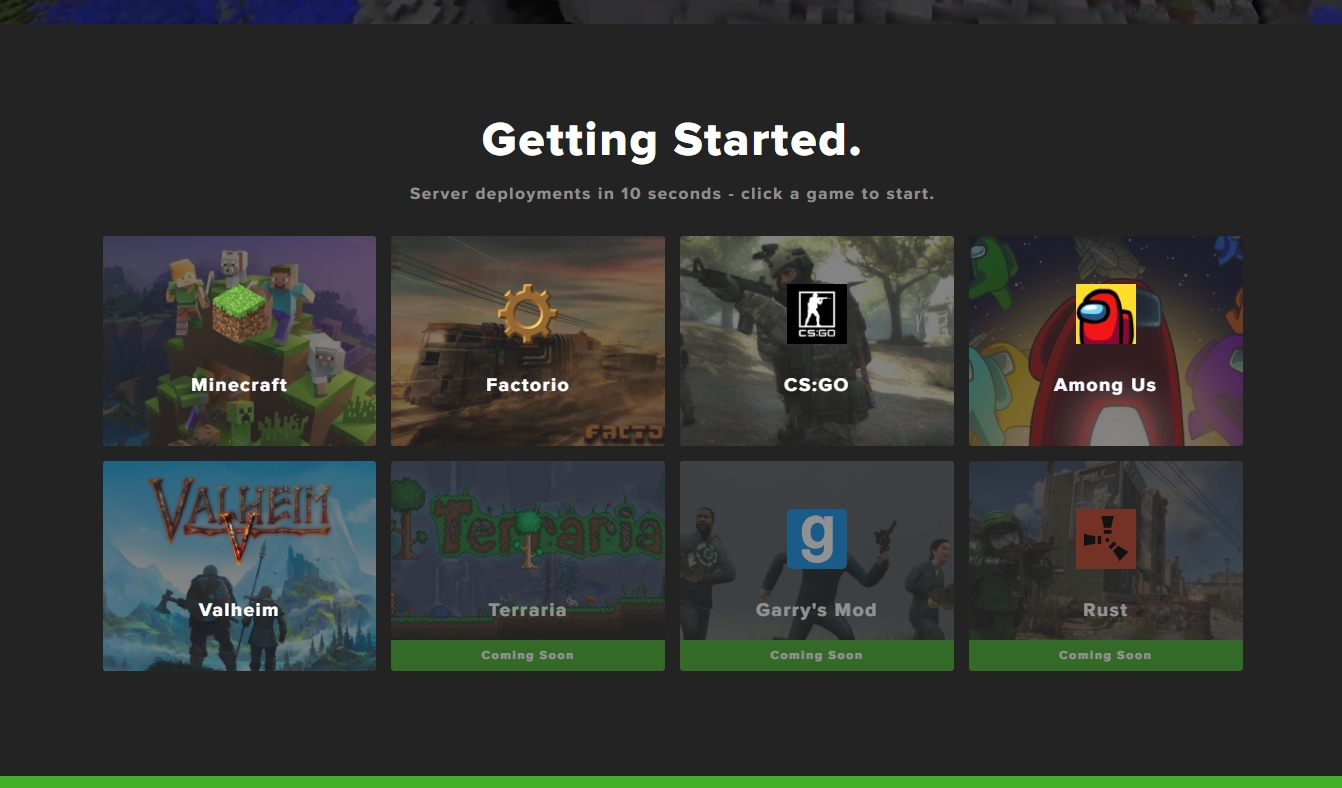Select the Minecraft game label

pyautogui.click(x=239, y=385)
